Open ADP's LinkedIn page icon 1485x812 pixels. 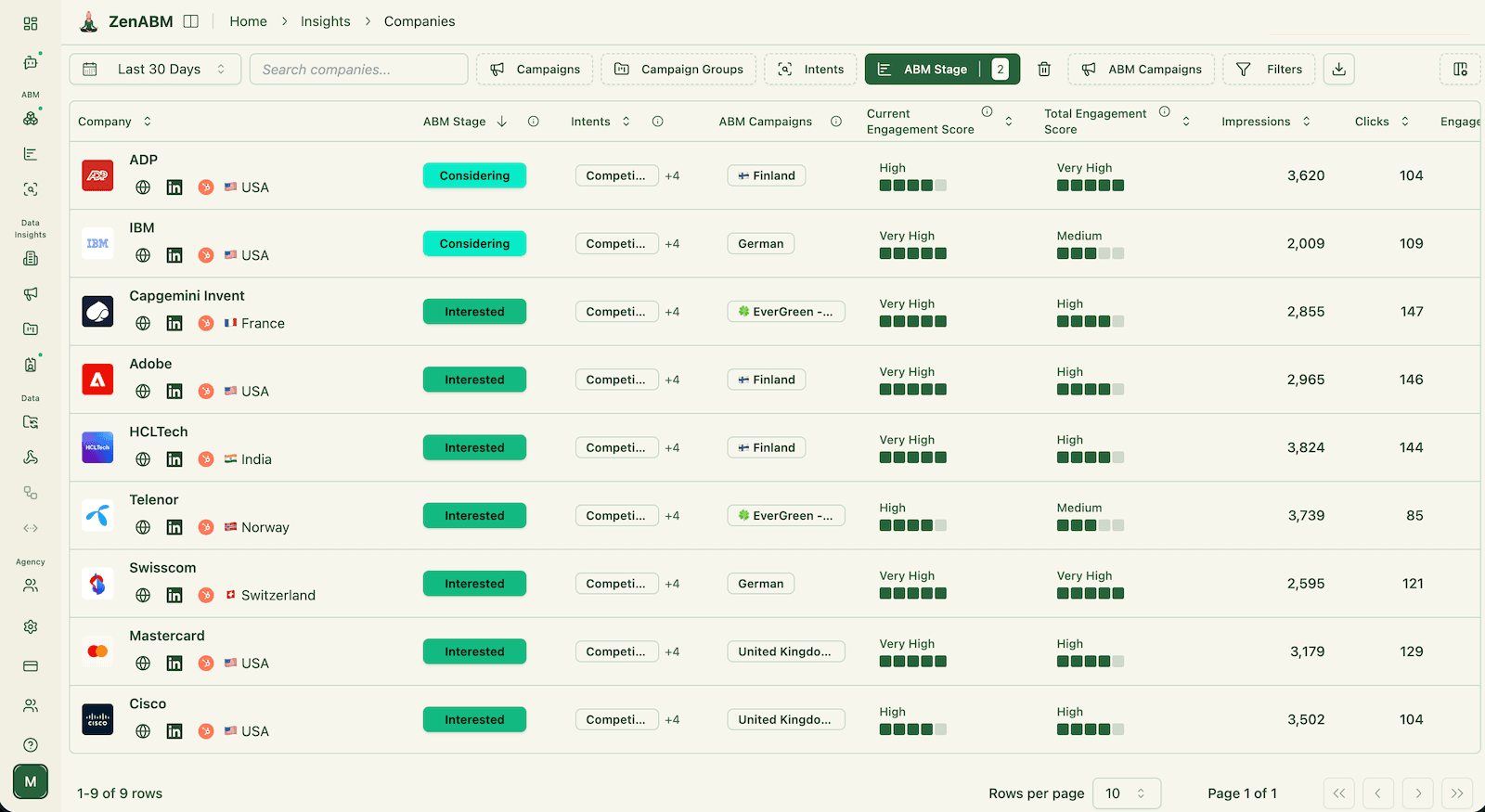tap(174, 187)
